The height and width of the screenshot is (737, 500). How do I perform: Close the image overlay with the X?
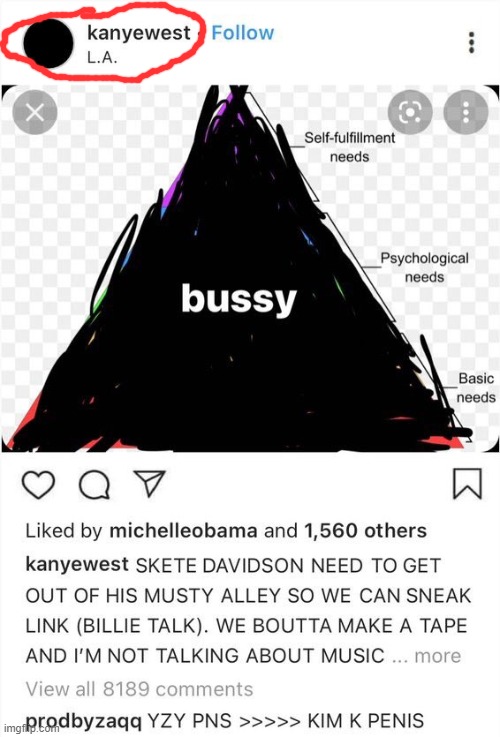coord(35,112)
